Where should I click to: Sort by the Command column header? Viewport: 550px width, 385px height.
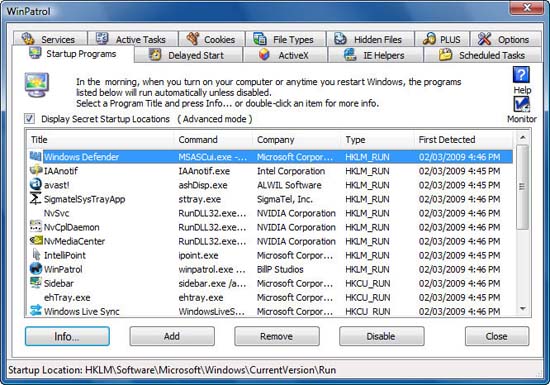[213, 140]
